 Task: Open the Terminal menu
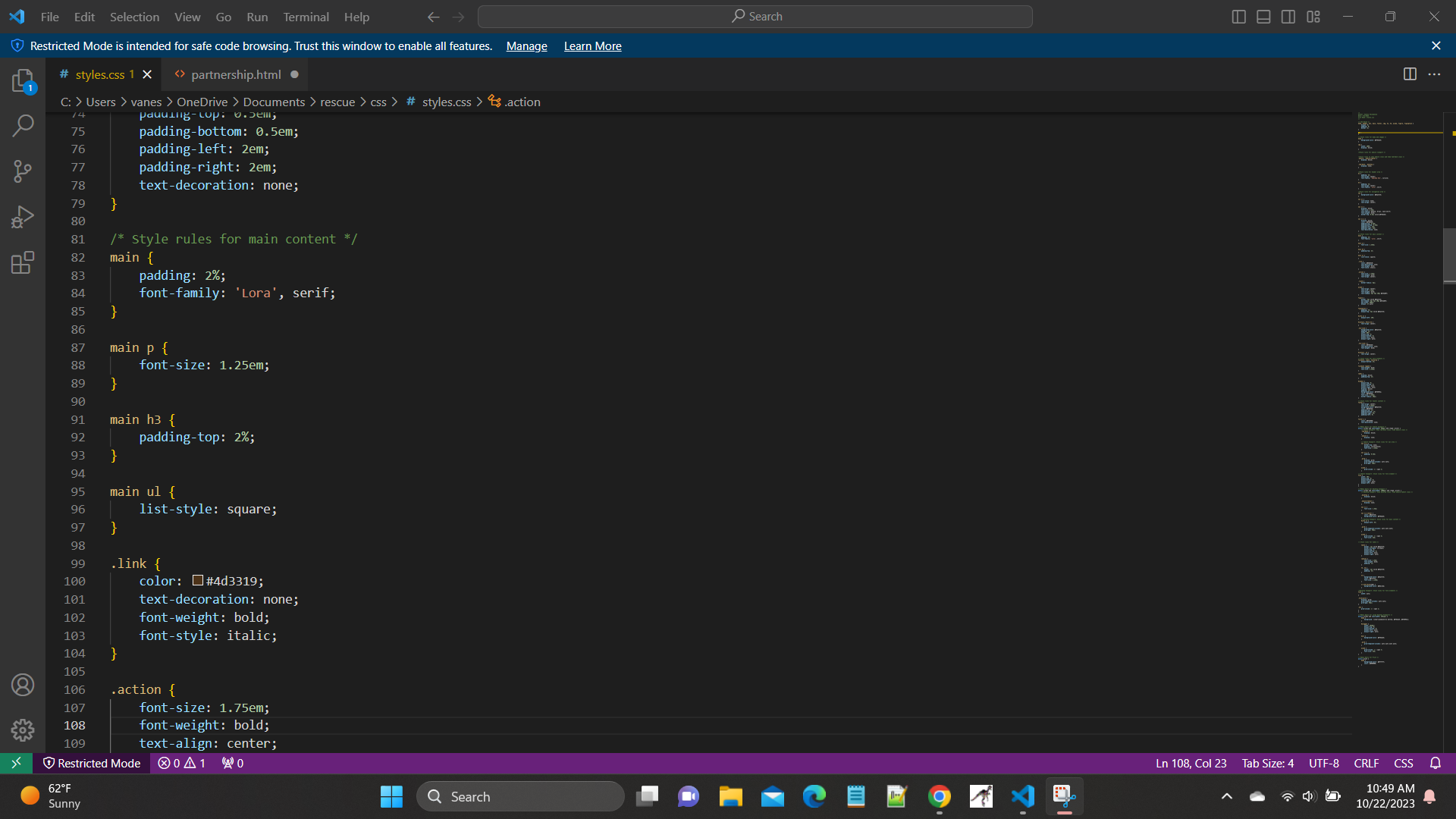pyautogui.click(x=306, y=17)
